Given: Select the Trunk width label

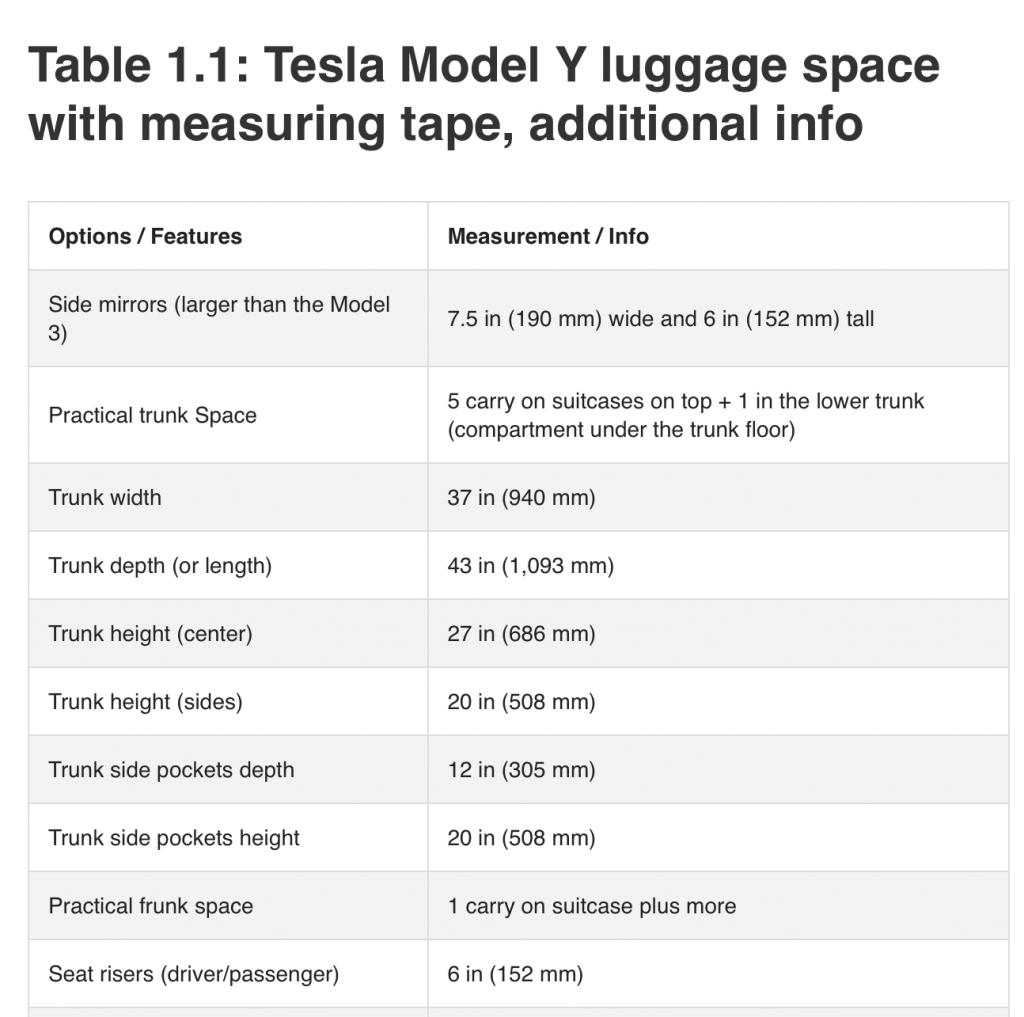Looking at the screenshot, I should point(105,498).
